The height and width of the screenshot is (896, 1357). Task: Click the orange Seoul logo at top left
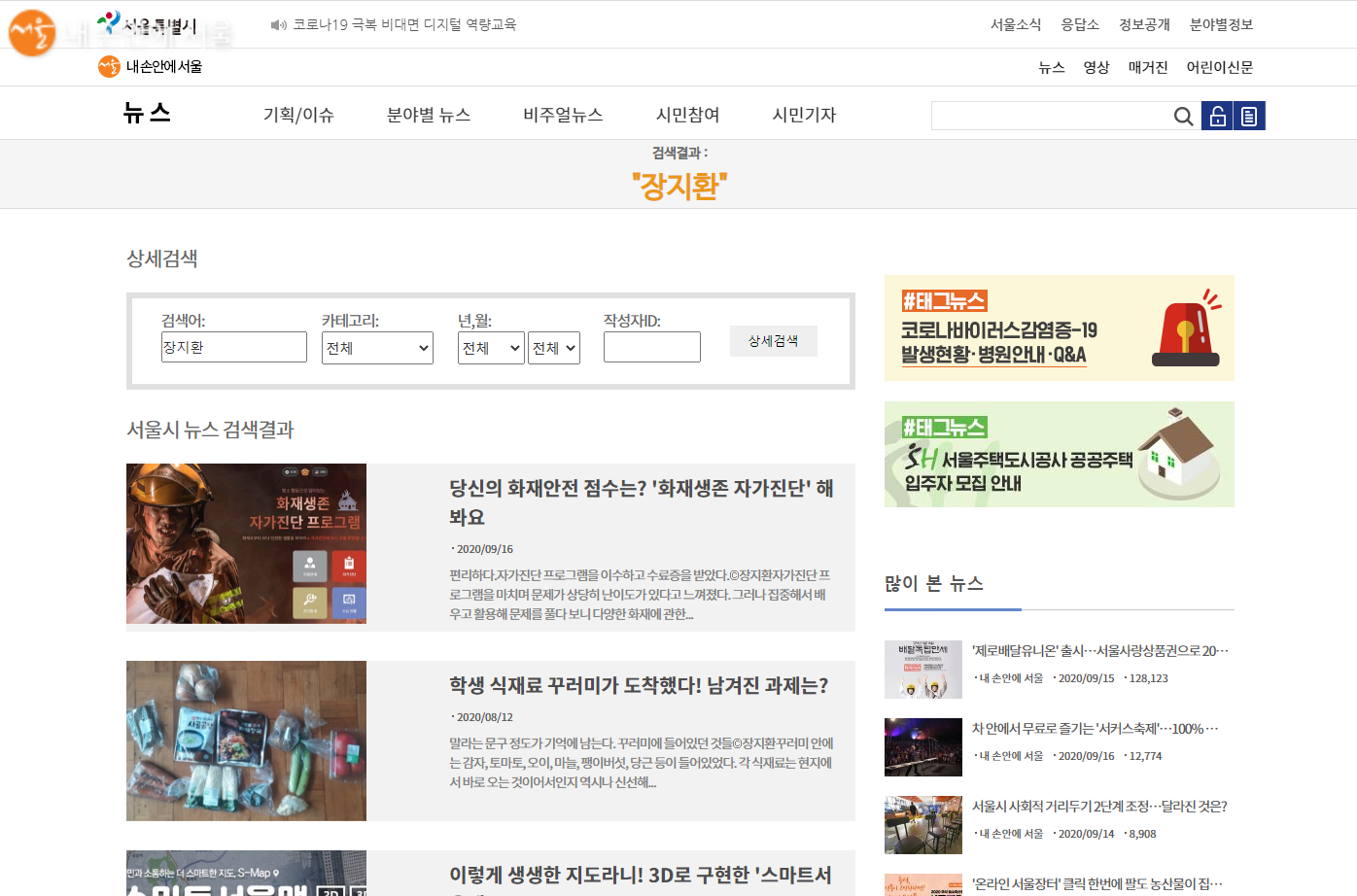click(x=31, y=33)
